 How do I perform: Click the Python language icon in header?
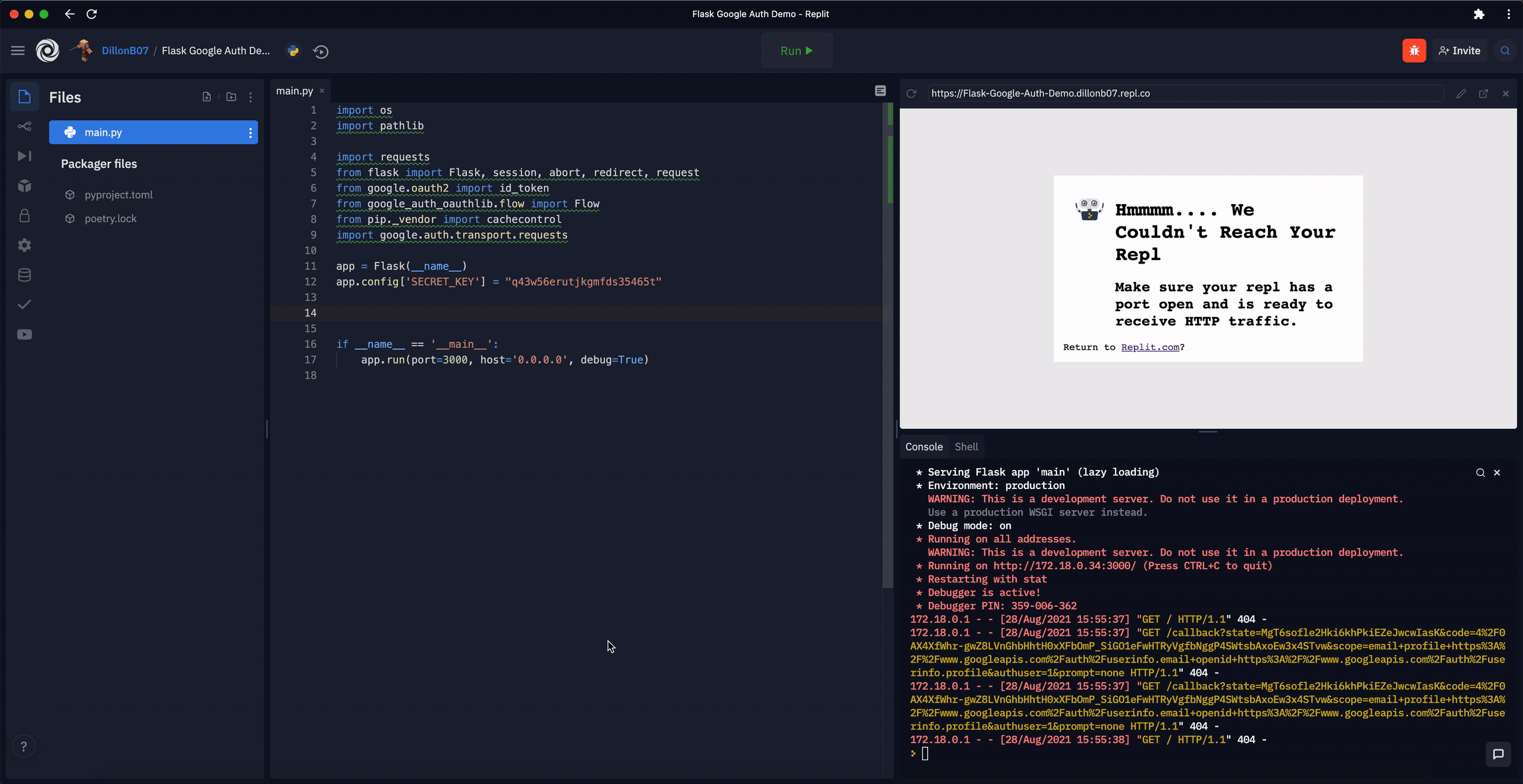click(293, 51)
